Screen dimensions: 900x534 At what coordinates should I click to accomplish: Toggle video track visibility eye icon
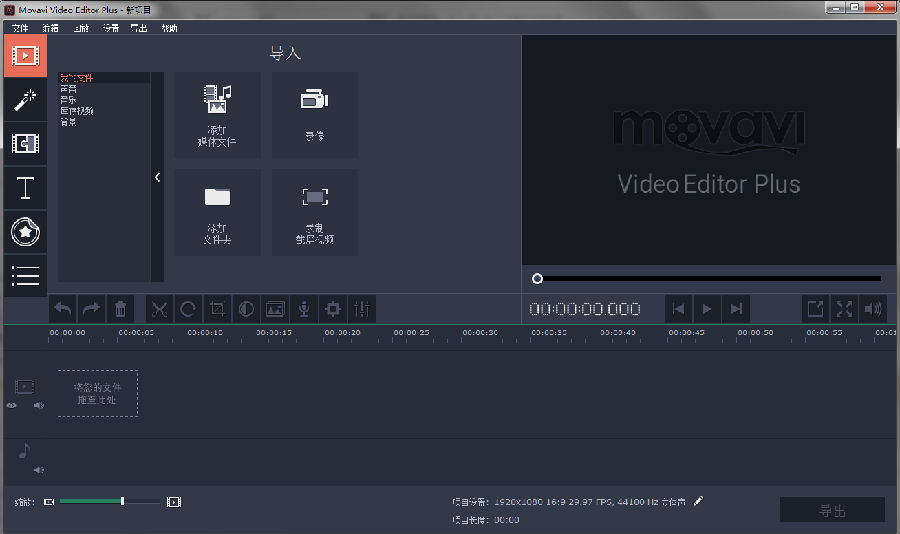coord(11,405)
